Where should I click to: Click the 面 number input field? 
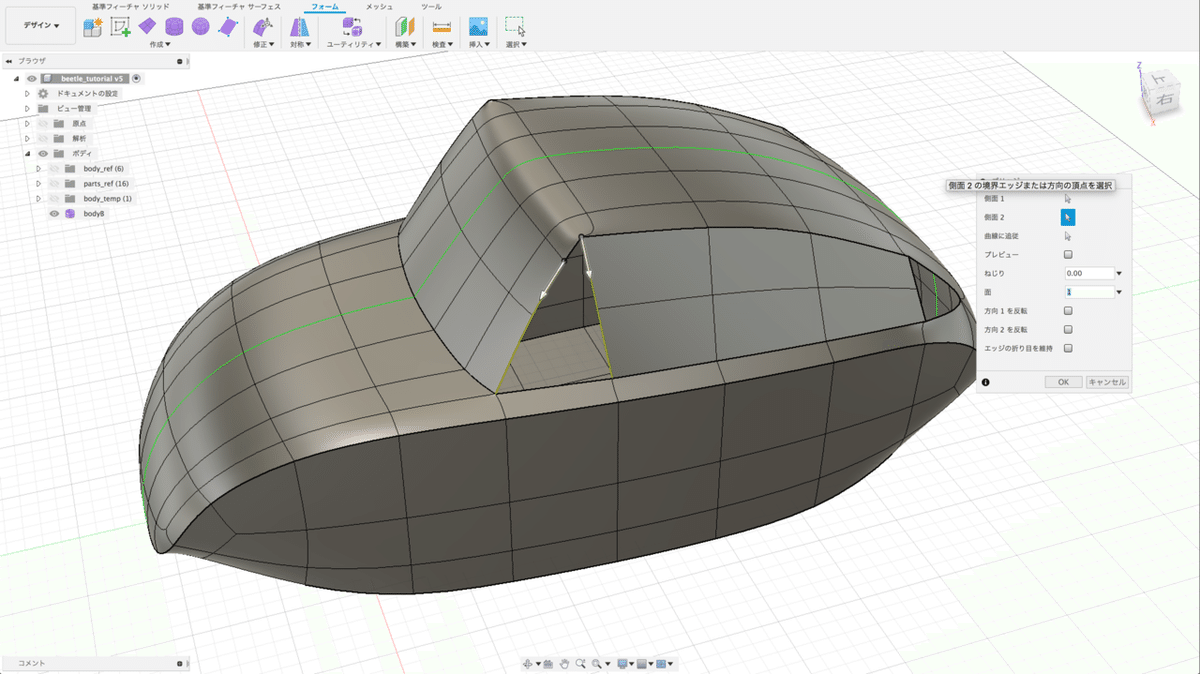point(1088,292)
